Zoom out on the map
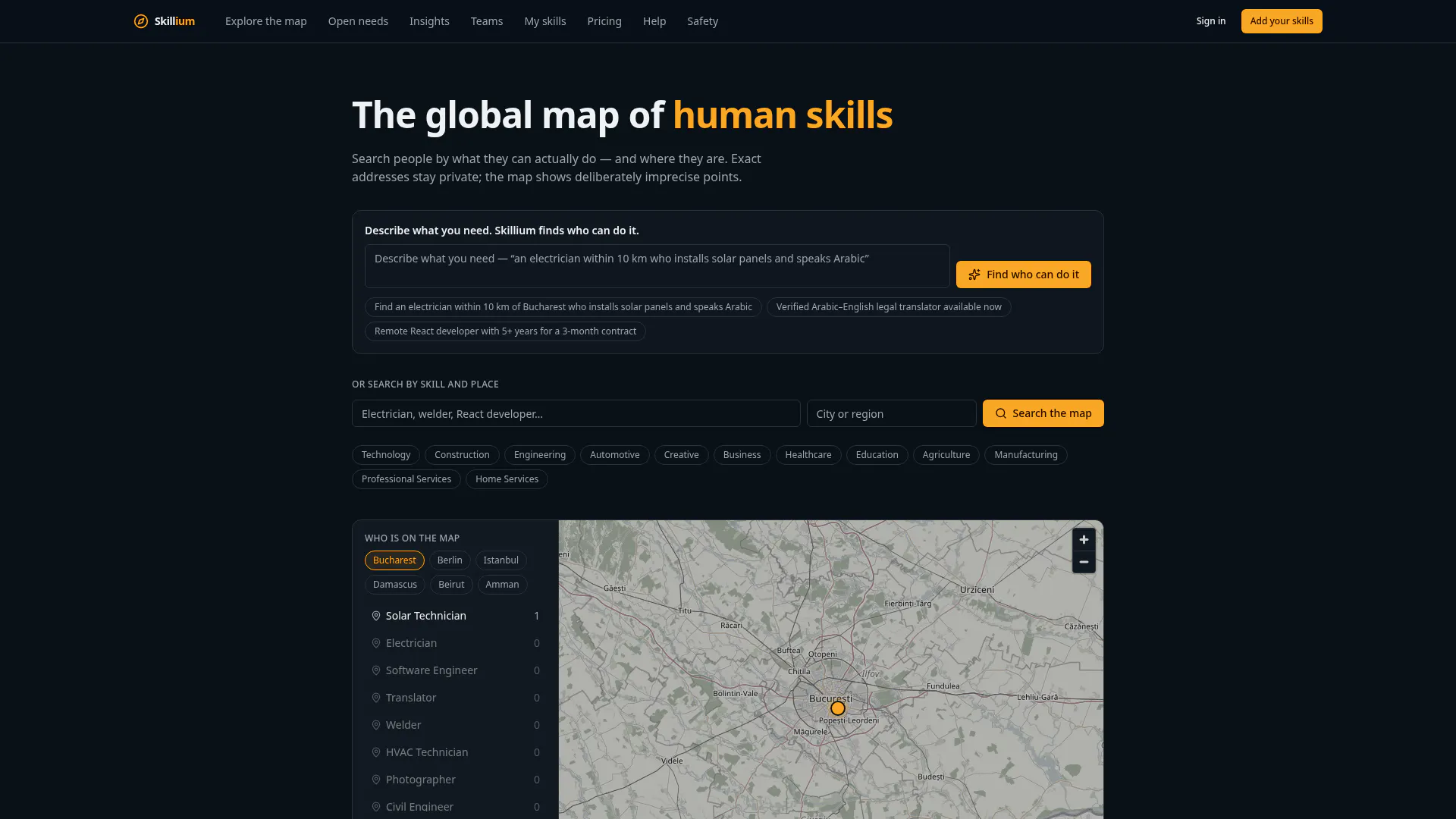This screenshot has height=819, width=1456. (1084, 562)
